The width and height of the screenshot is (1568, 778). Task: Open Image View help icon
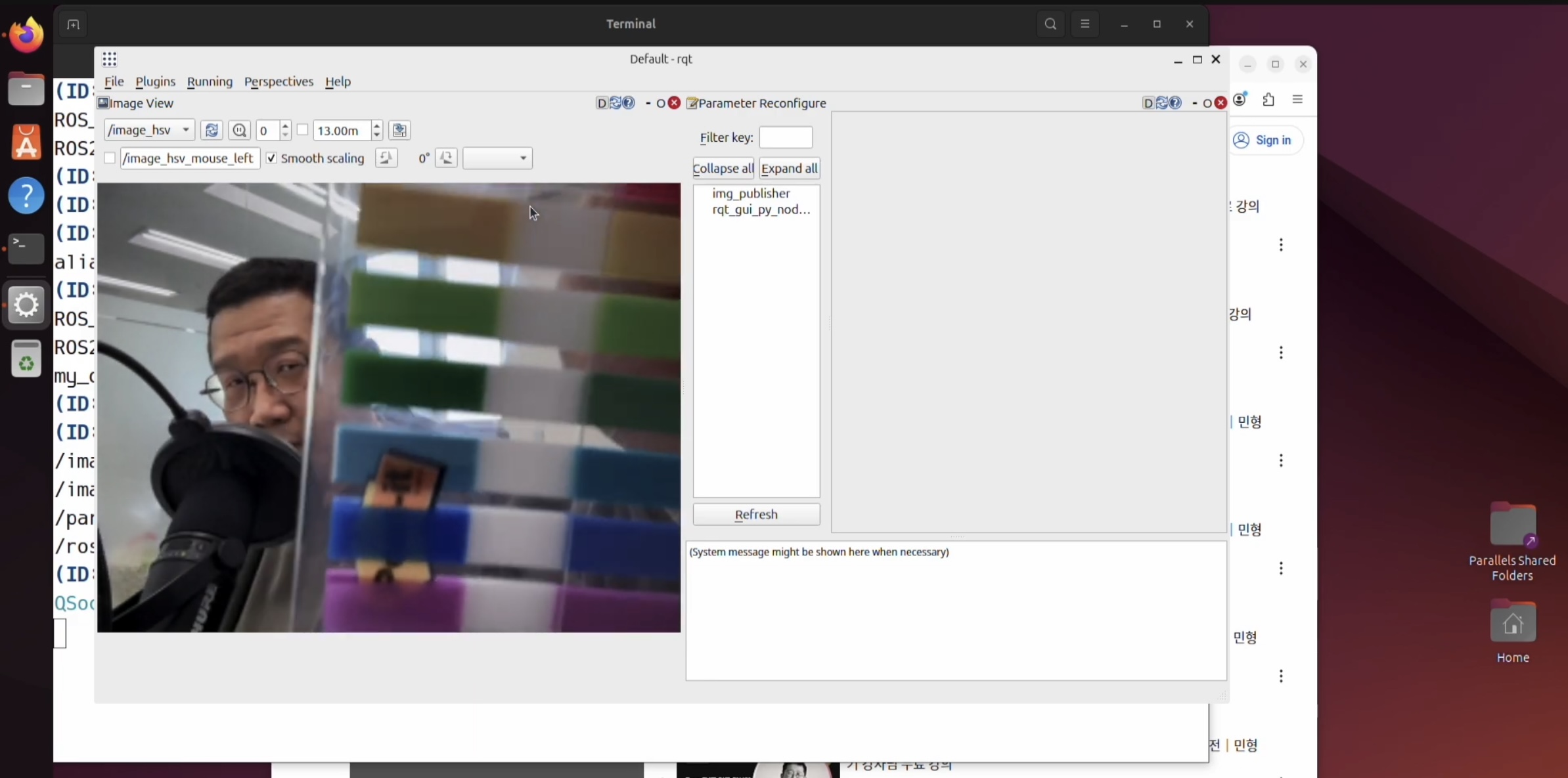point(629,103)
